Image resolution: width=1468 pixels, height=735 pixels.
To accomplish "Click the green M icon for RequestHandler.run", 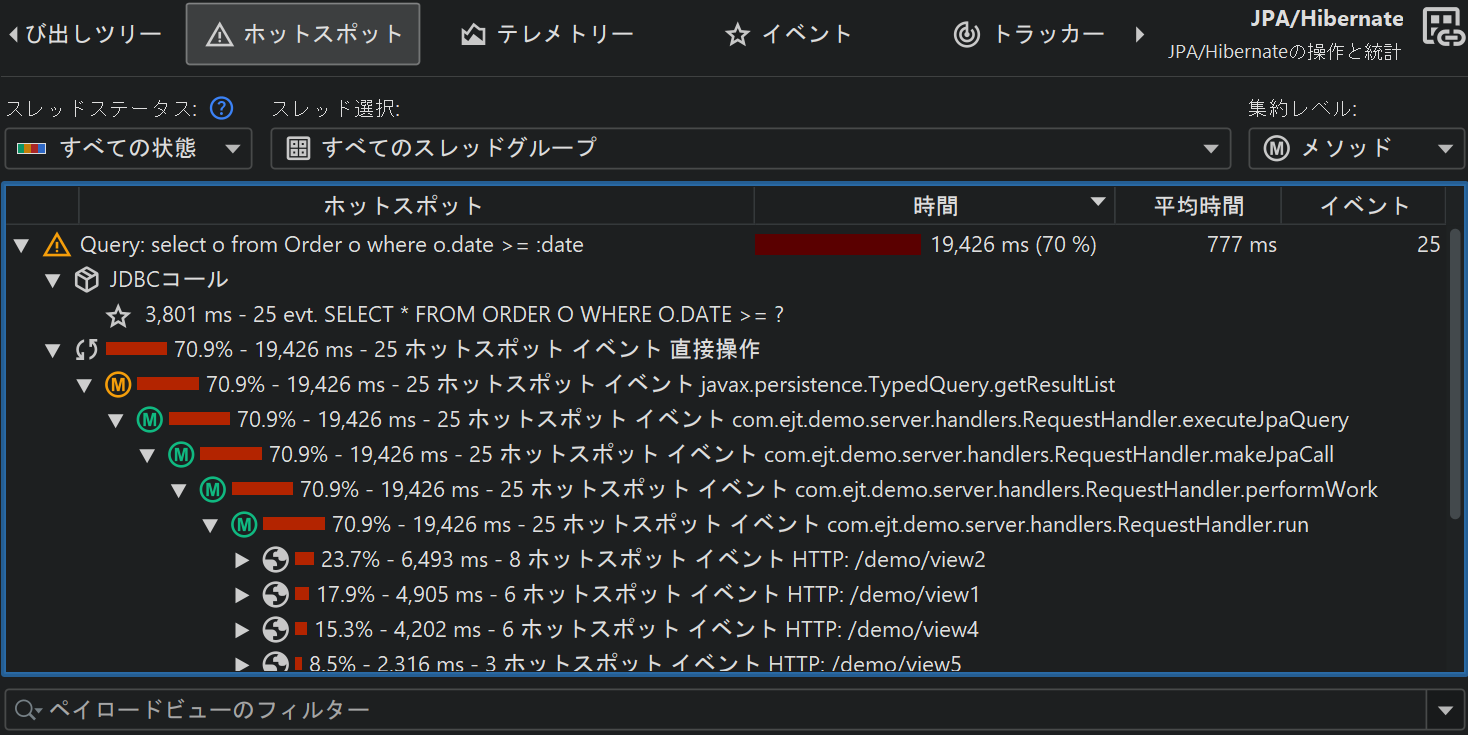I will pyautogui.click(x=244, y=525).
